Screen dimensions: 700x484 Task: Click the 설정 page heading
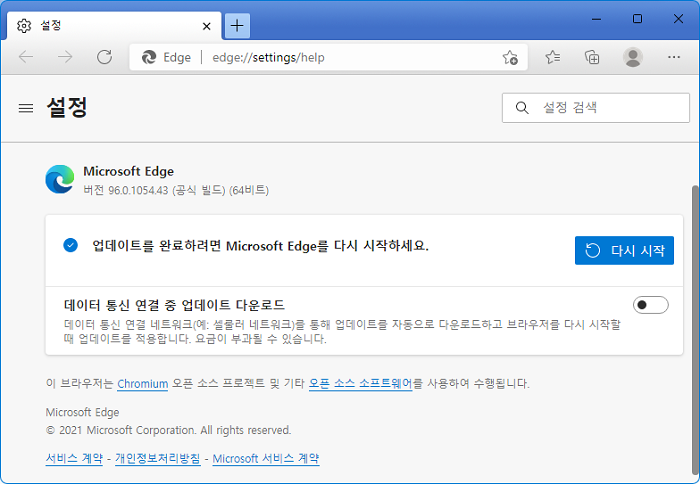coord(67,107)
